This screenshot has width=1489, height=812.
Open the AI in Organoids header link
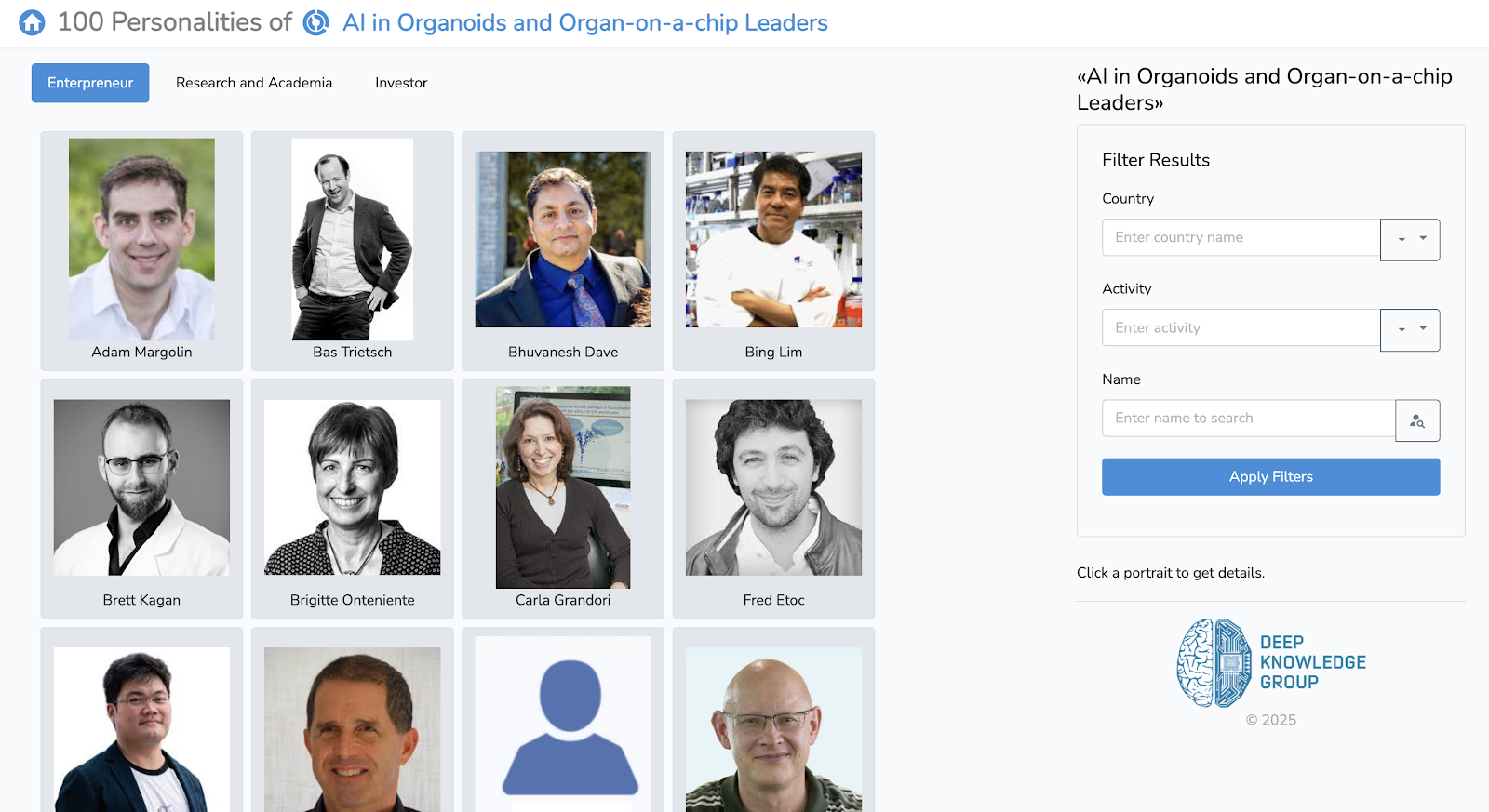584,22
